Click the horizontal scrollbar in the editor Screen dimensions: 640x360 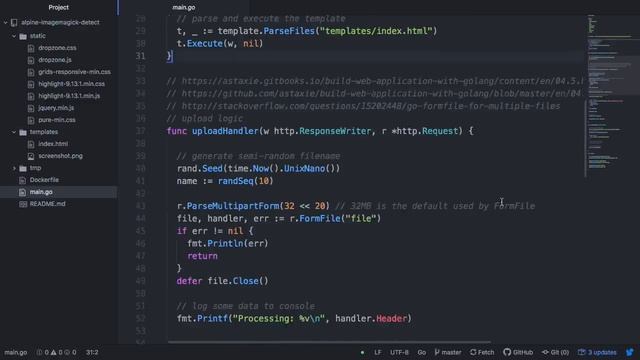click(x=329, y=342)
